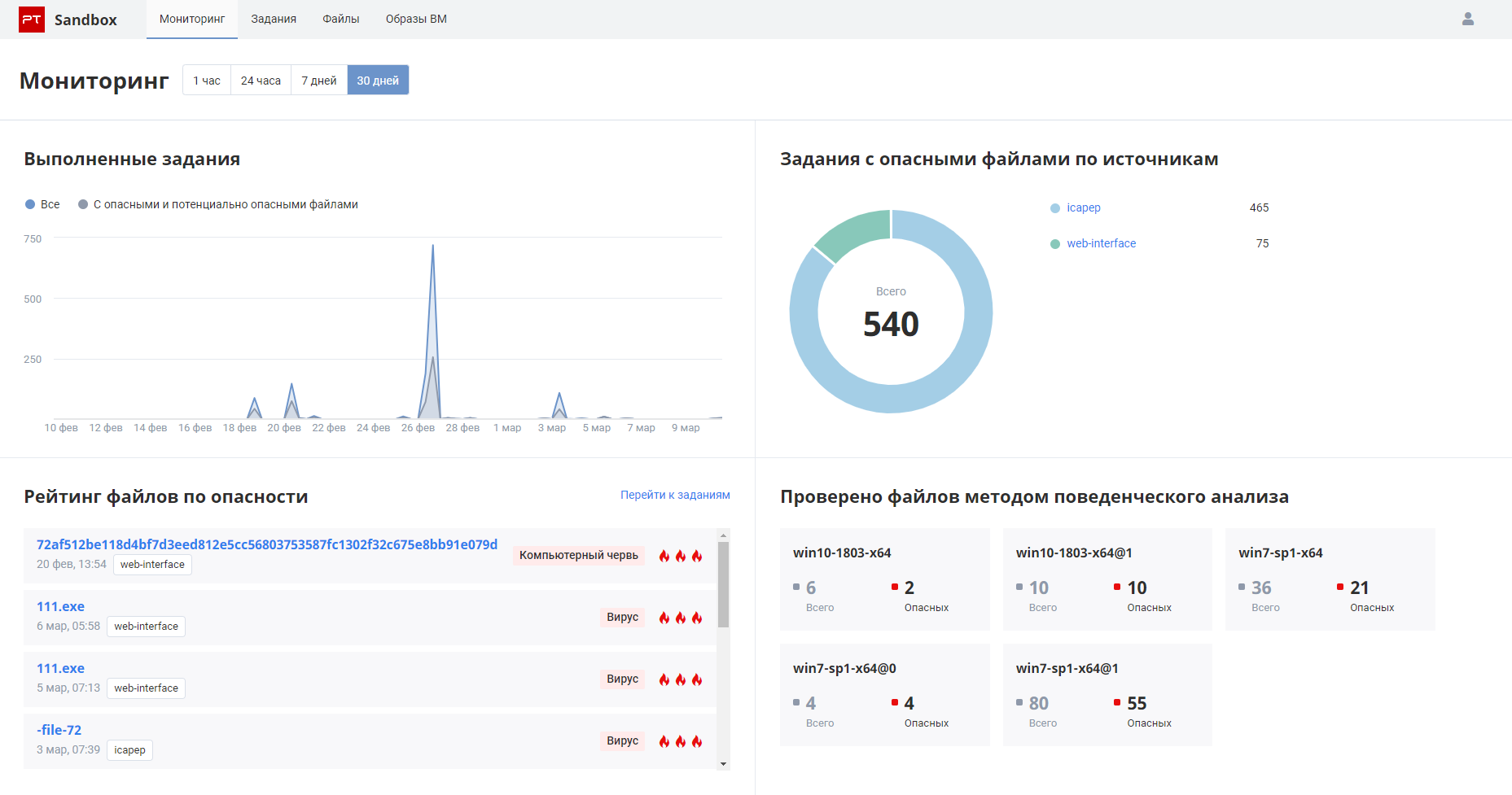
Task: Select the 24 часа time range
Action: 261,81
